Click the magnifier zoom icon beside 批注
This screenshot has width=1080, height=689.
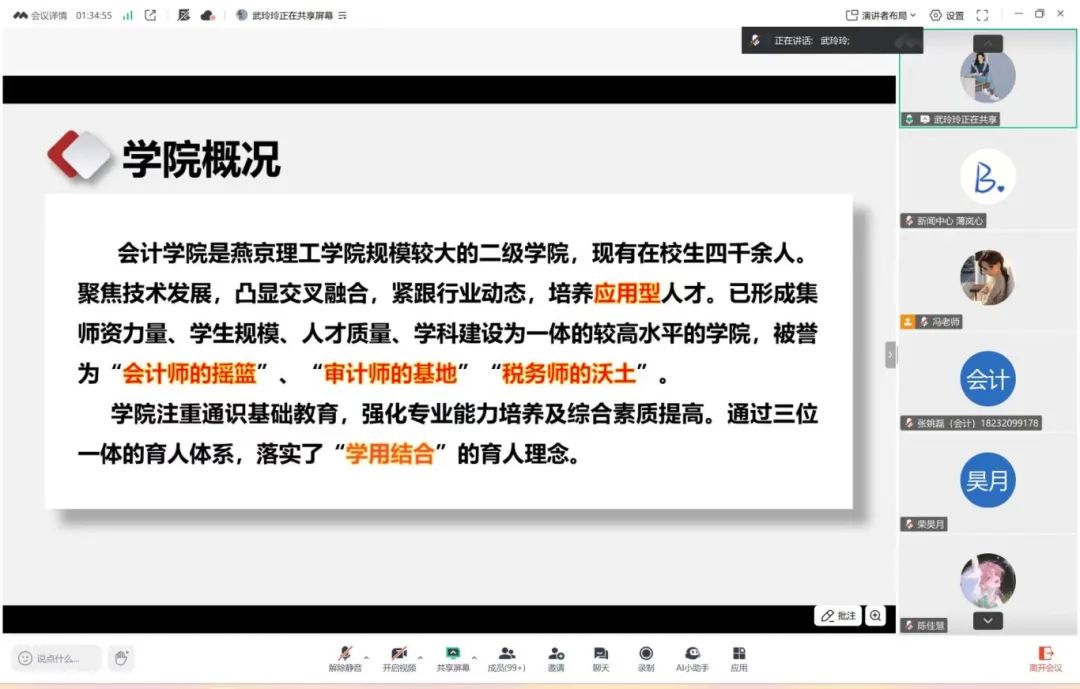[x=876, y=616]
